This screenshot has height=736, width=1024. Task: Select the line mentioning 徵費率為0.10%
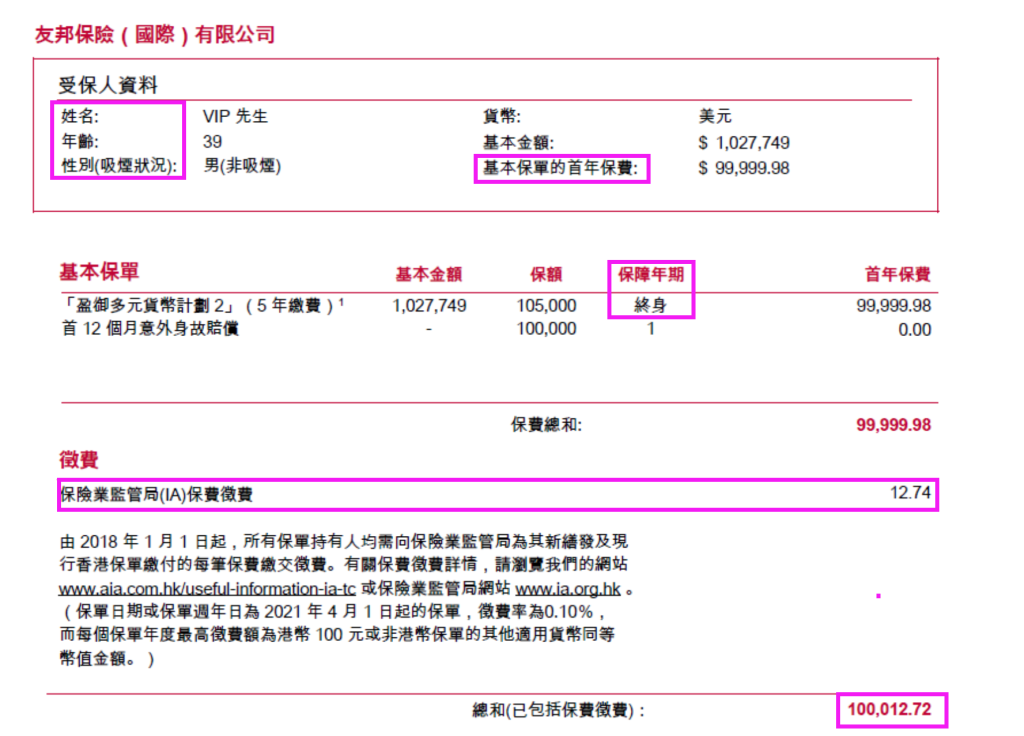pos(334,612)
